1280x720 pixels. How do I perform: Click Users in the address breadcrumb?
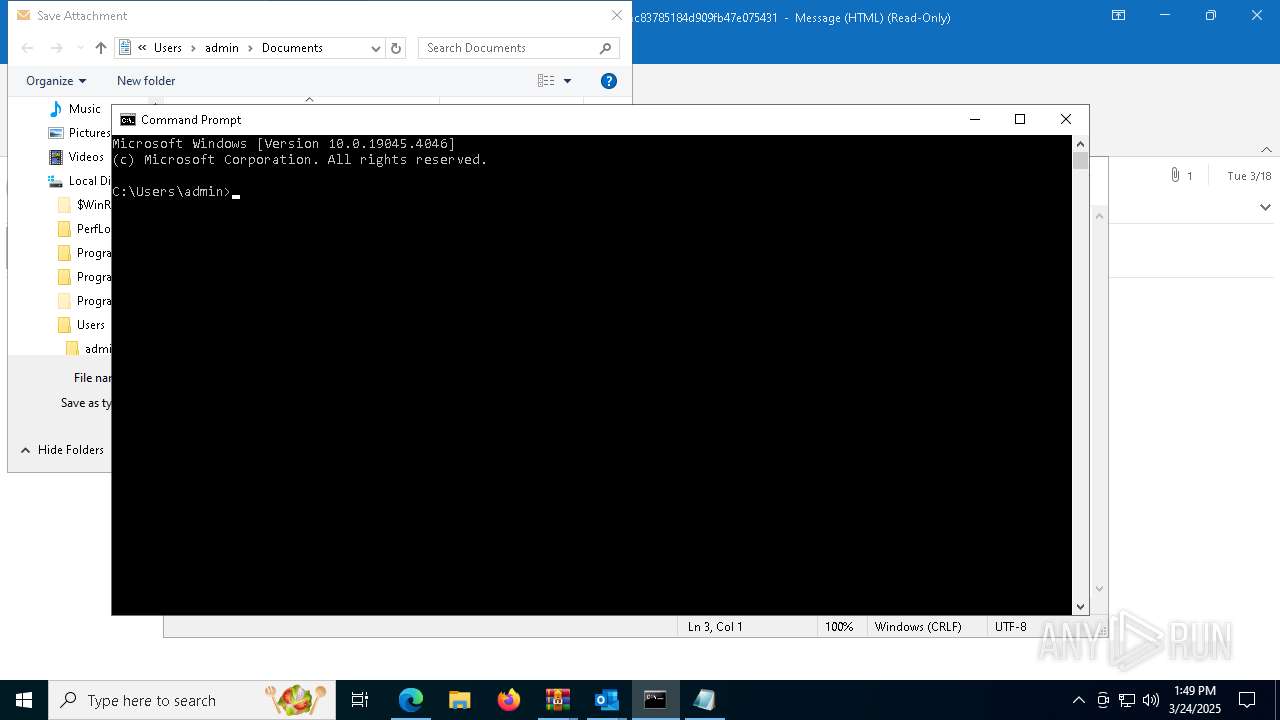[x=168, y=48]
